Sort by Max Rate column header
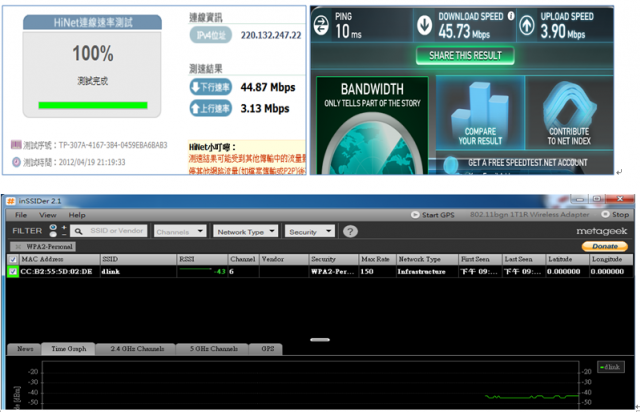Screen dimensions: 640x412 377,259
